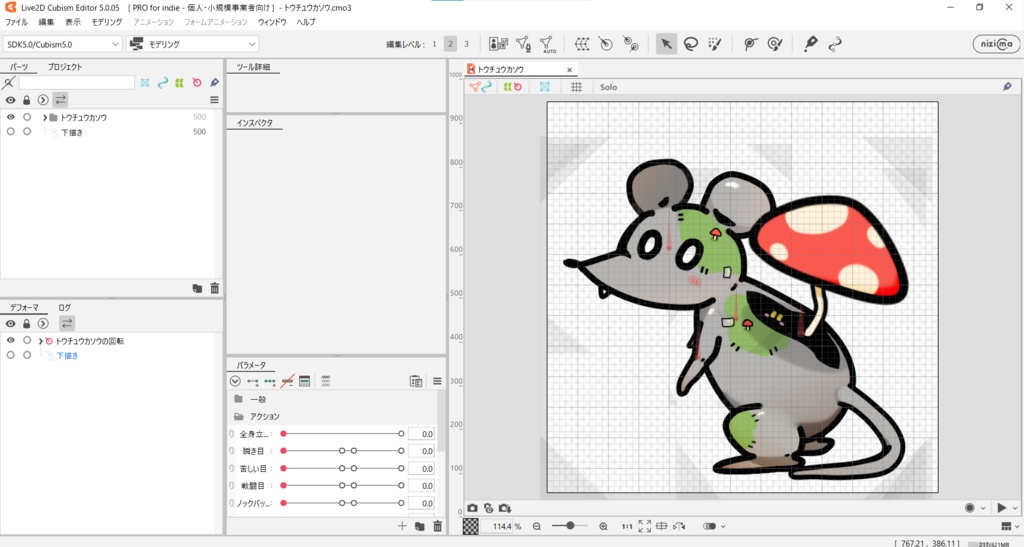Click the 苦しい目 parameter slider
This screenshot has height=547, width=1024.
click(342, 469)
